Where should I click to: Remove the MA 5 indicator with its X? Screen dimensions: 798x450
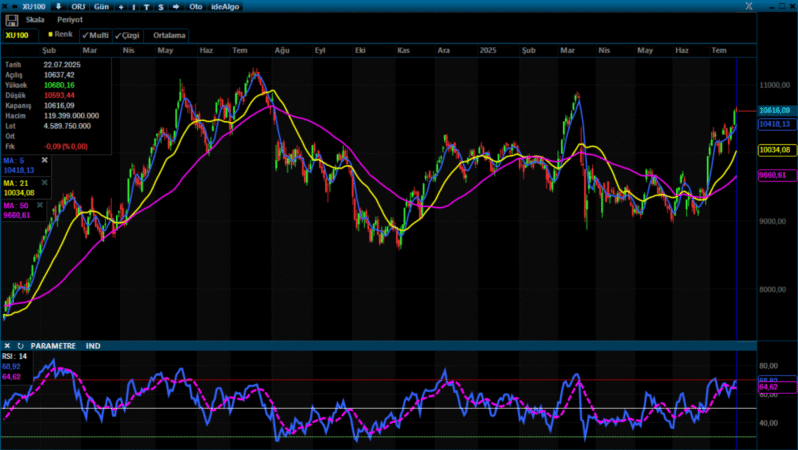[44, 160]
